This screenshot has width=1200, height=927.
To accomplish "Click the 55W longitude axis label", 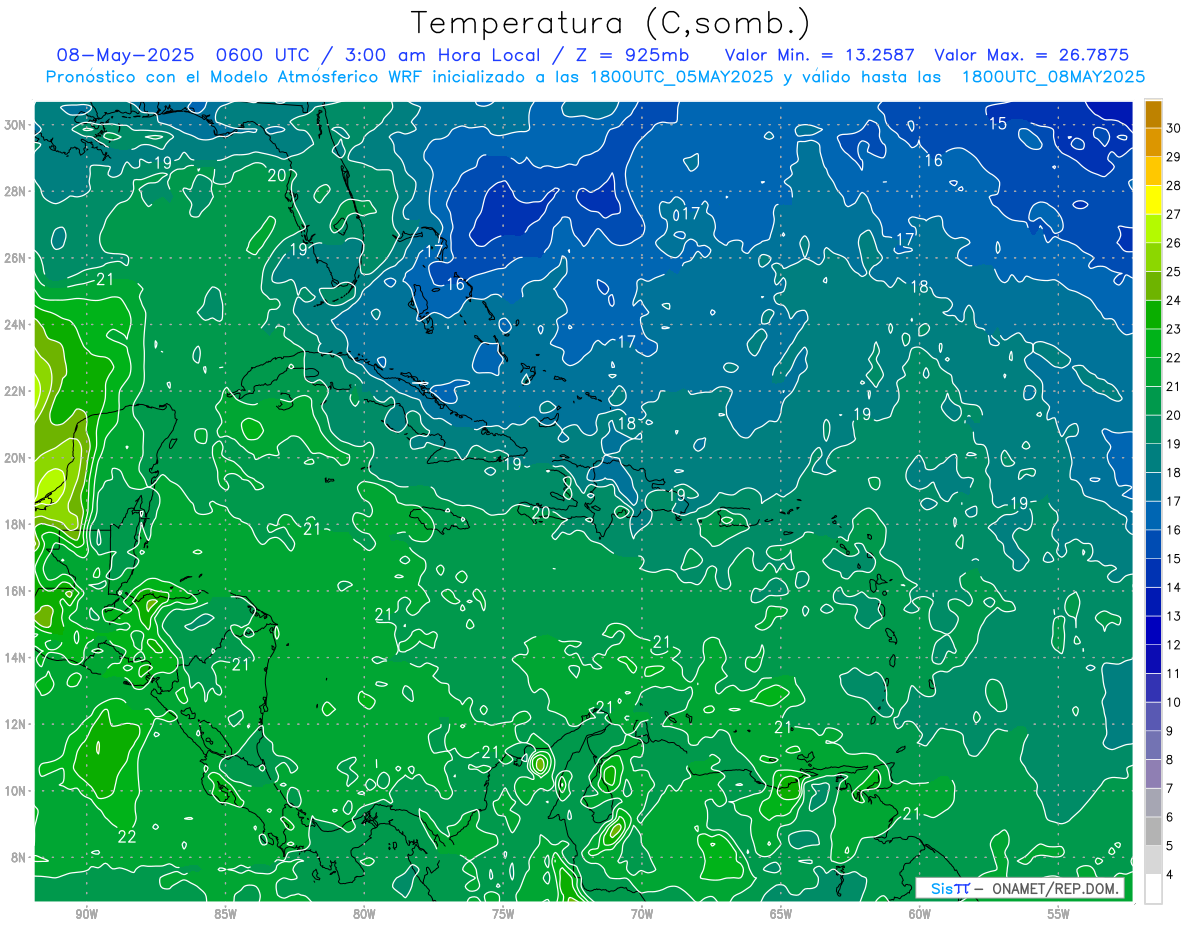I will [1059, 914].
